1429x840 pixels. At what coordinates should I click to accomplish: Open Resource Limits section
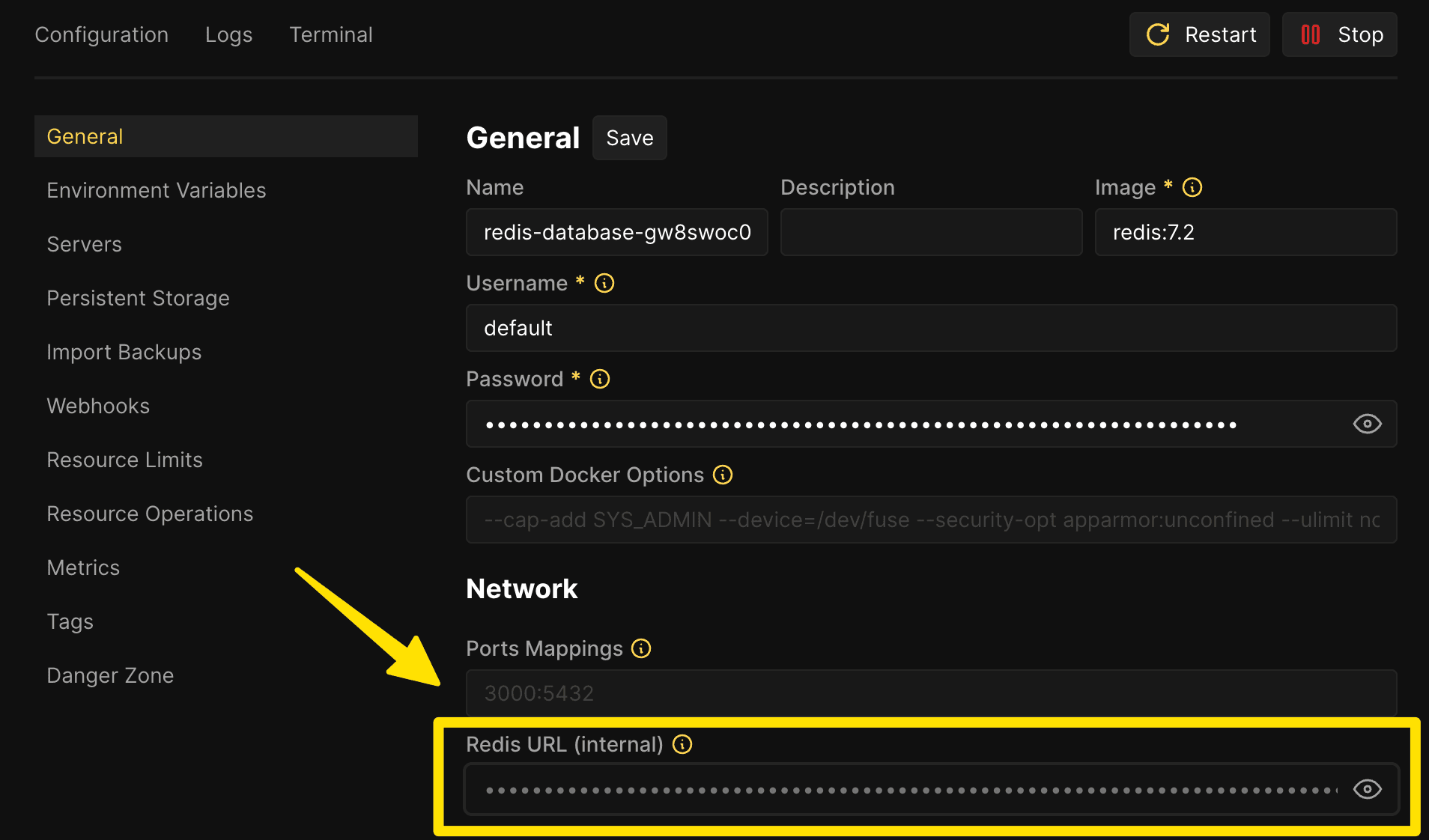(226, 460)
